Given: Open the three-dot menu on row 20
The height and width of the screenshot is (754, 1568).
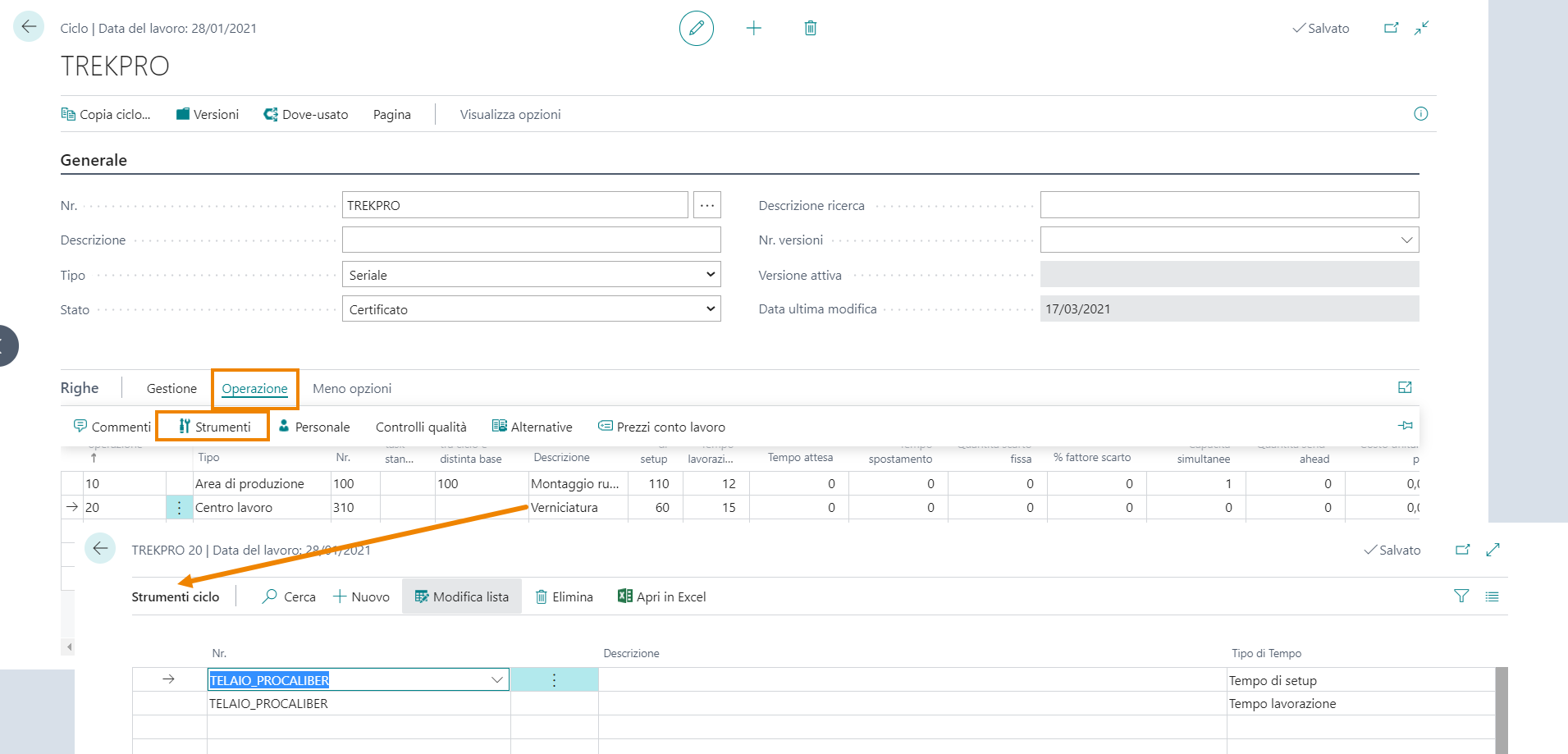Looking at the screenshot, I should pyautogui.click(x=179, y=508).
